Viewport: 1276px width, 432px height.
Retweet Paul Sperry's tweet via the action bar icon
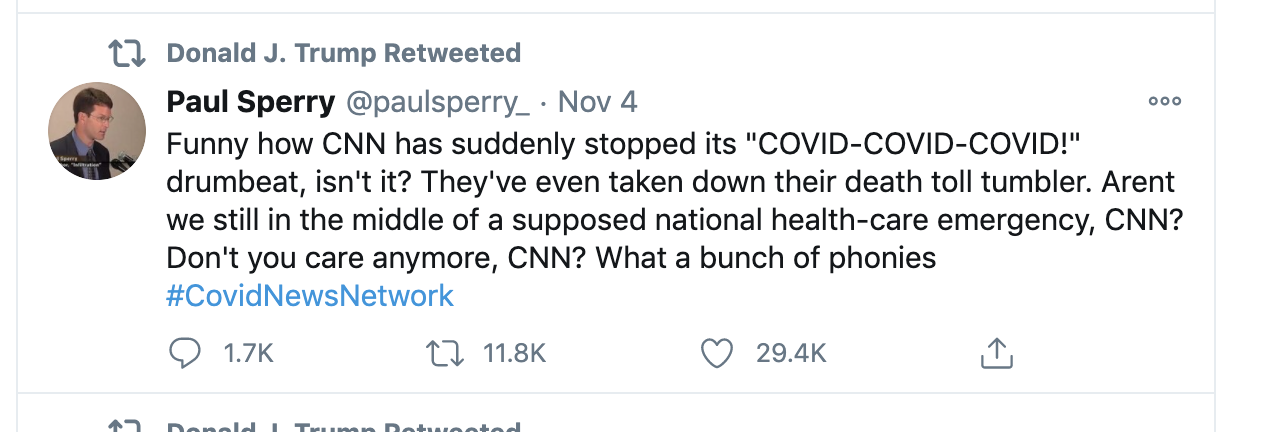pyautogui.click(x=440, y=352)
